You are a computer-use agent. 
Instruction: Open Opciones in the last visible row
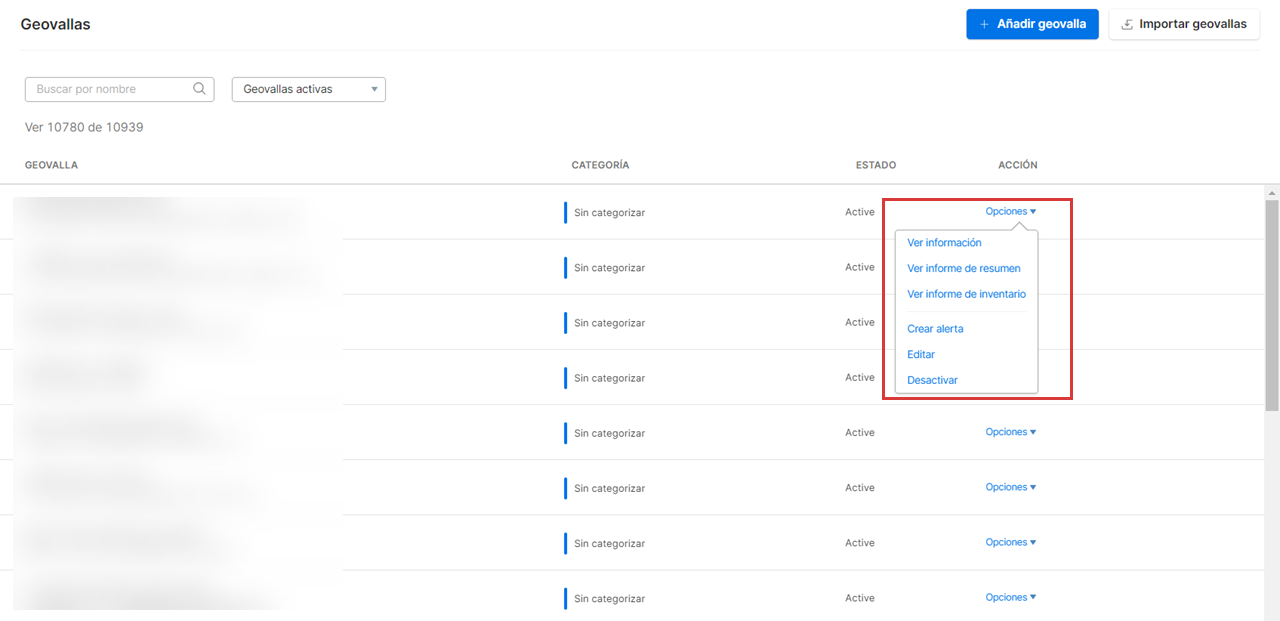(x=1010, y=597)
